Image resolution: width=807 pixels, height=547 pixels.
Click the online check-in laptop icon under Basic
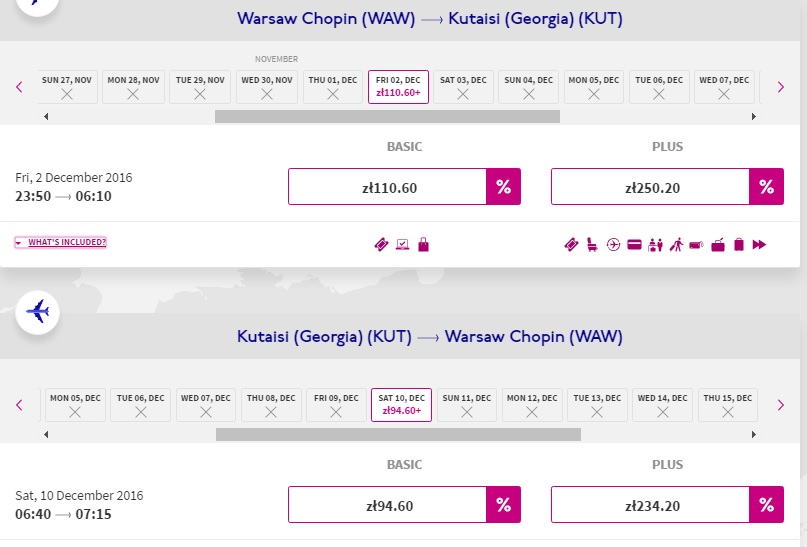(402, 244)
